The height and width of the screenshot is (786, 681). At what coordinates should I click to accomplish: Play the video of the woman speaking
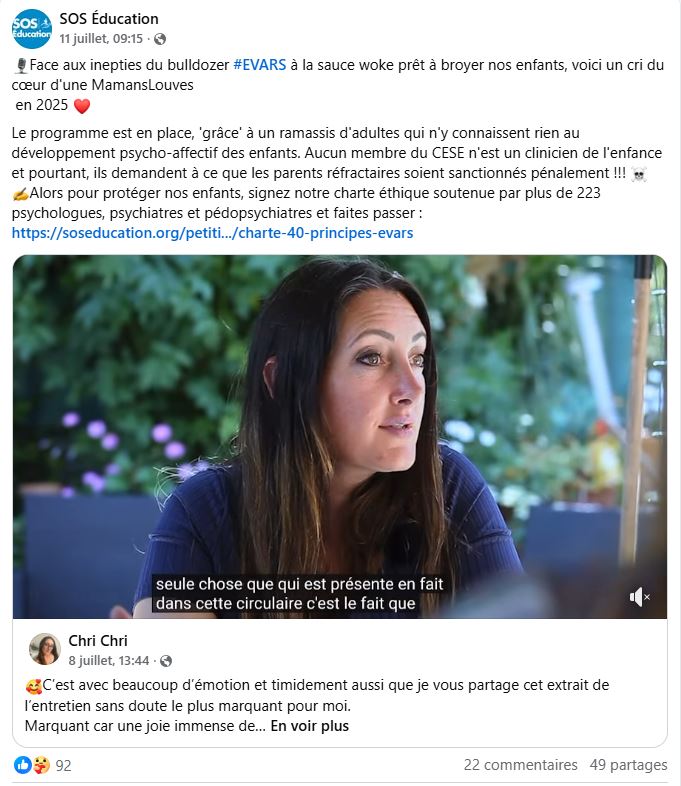point(340,437)
